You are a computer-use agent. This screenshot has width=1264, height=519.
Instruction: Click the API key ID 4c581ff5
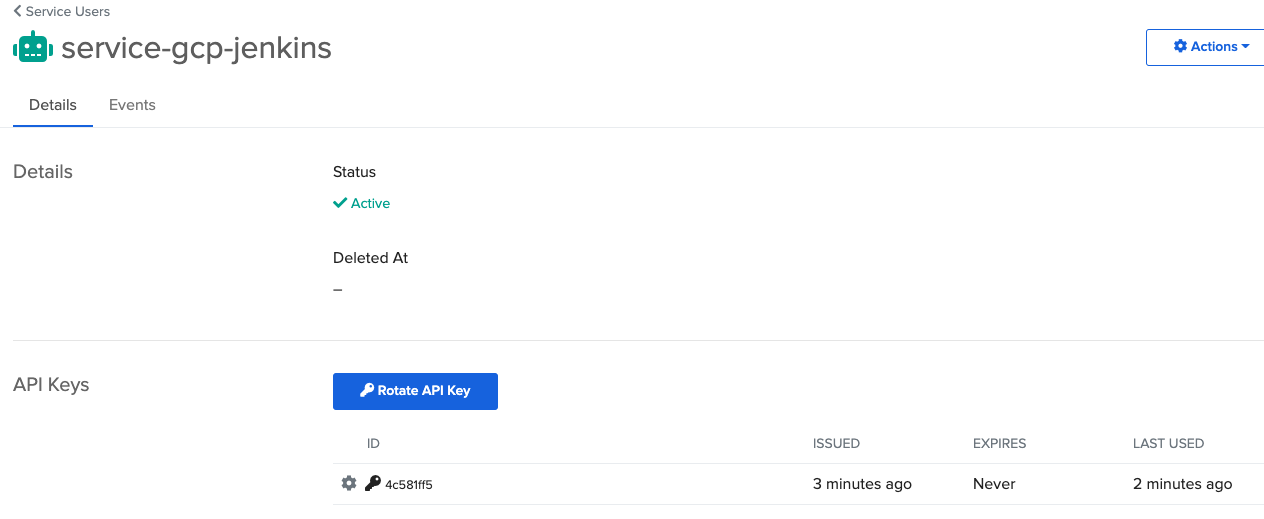(x=409, y=484)
